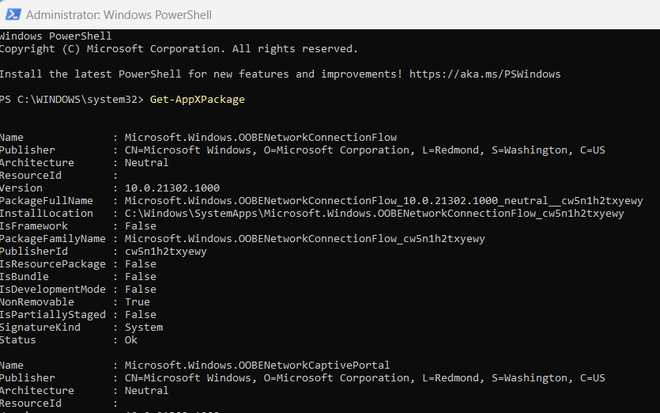This screenshot has height=413, width=660.
Task: Click the Status value Ok
Action: tap(132, 340)
